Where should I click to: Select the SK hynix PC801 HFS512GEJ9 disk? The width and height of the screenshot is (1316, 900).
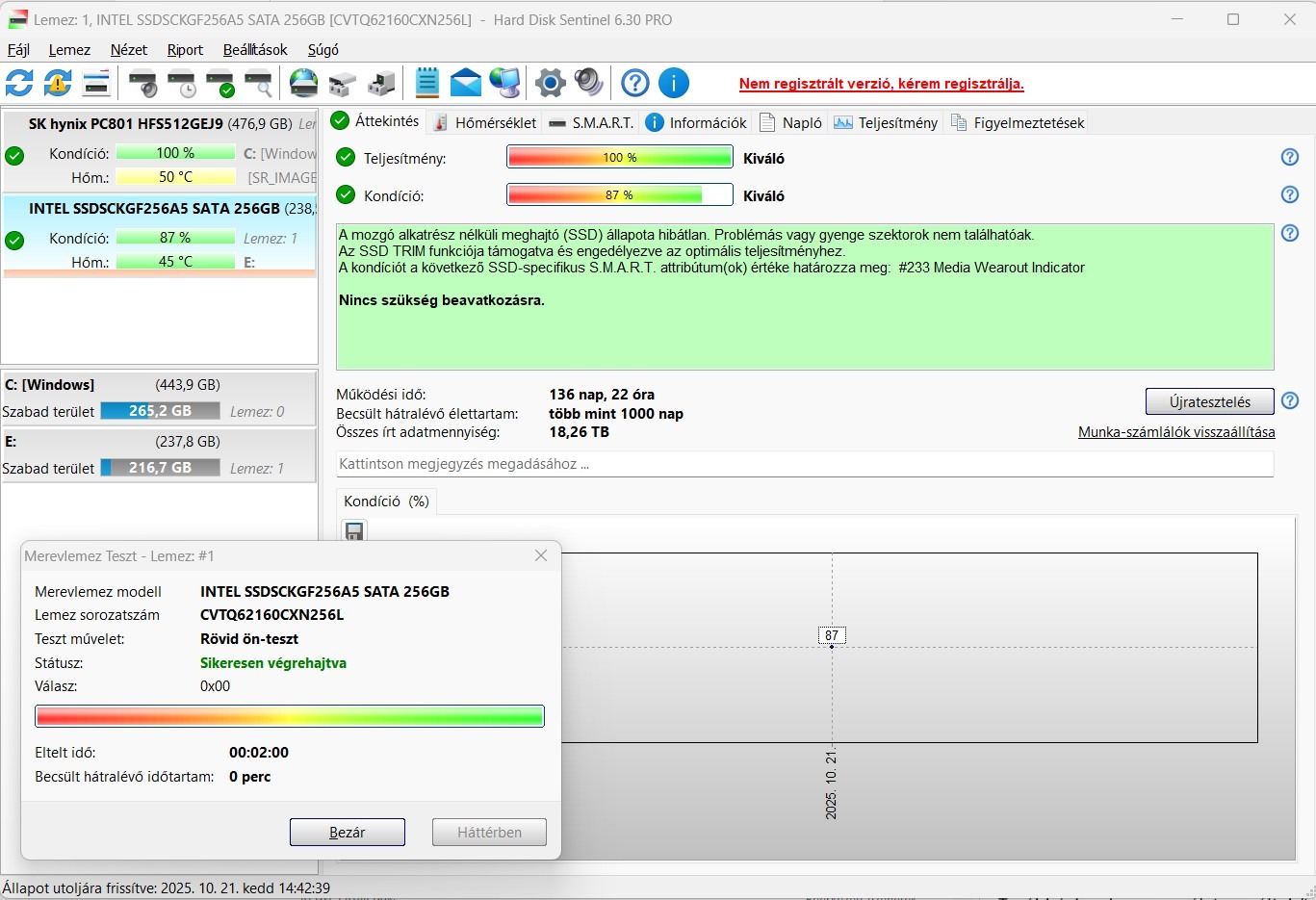pos(160,151)
